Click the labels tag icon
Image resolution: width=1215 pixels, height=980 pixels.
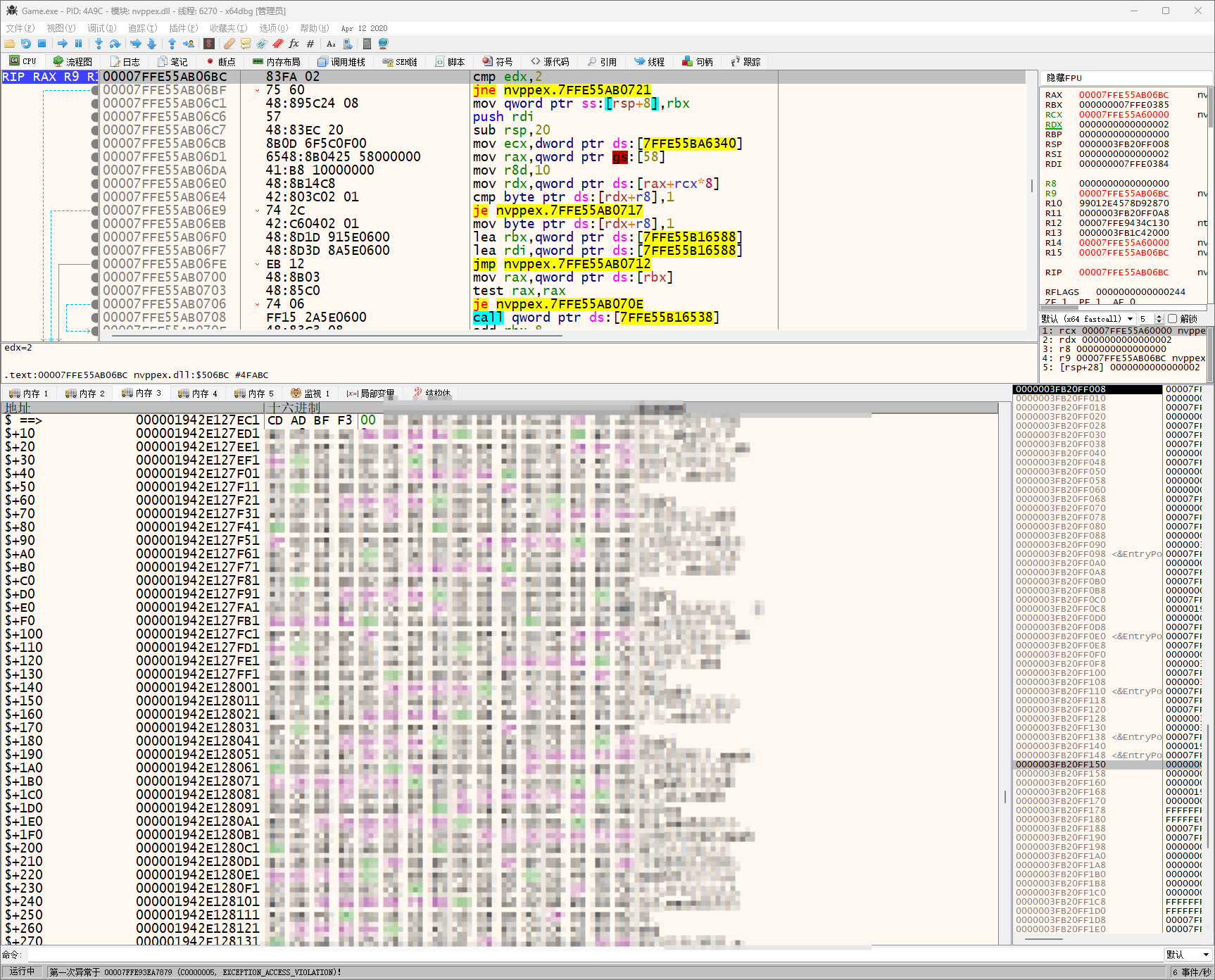[x=262, y=44]
